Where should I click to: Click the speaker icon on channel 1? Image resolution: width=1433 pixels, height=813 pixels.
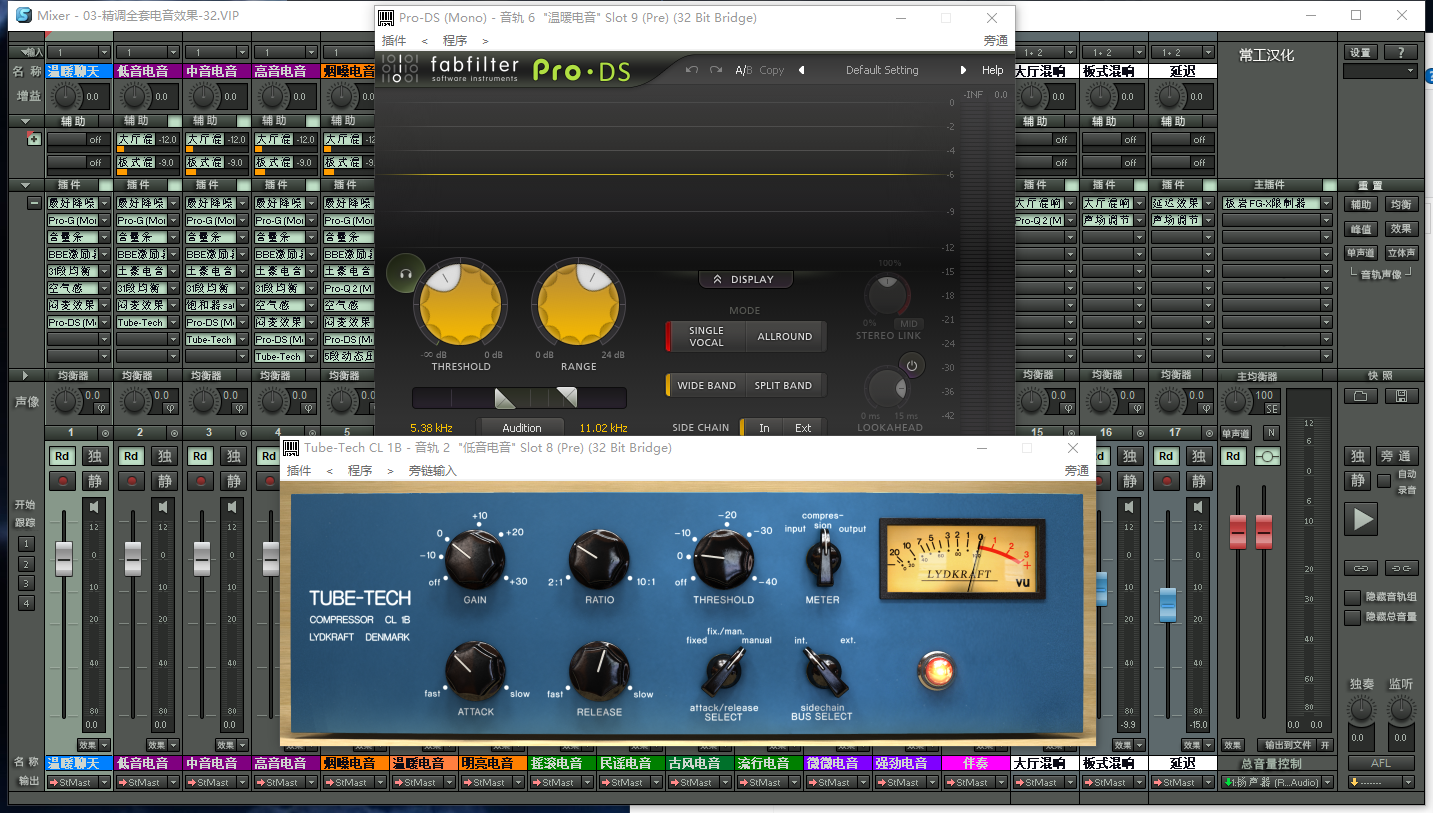point(94,507)
